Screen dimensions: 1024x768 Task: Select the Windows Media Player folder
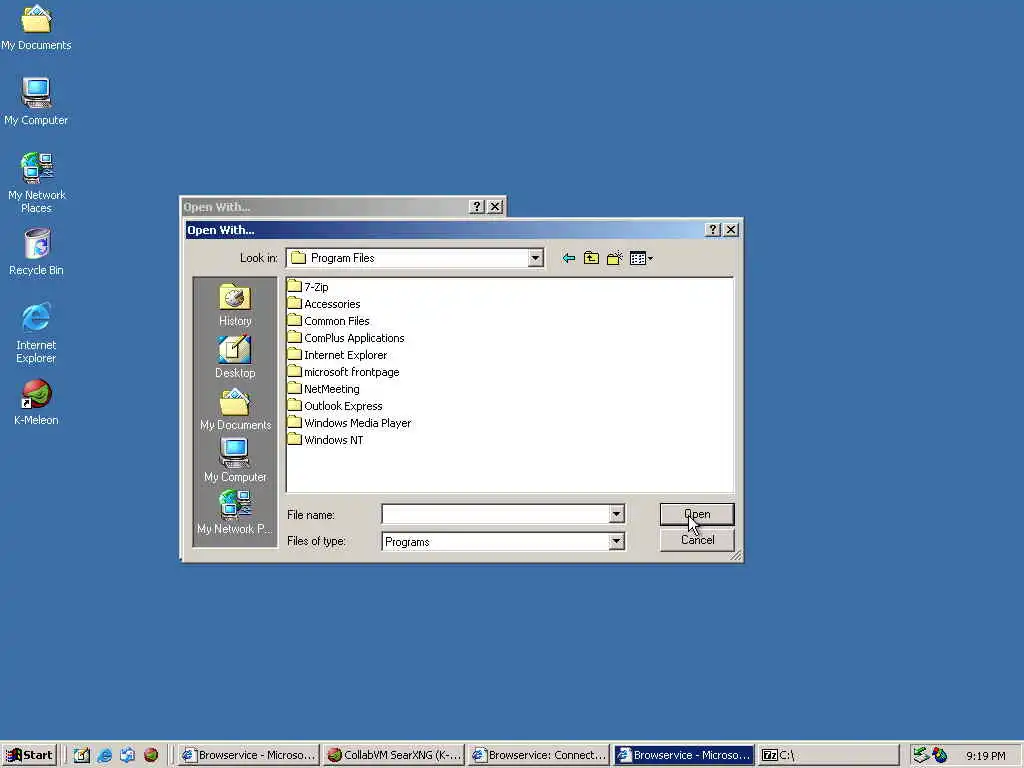[350, 423]
